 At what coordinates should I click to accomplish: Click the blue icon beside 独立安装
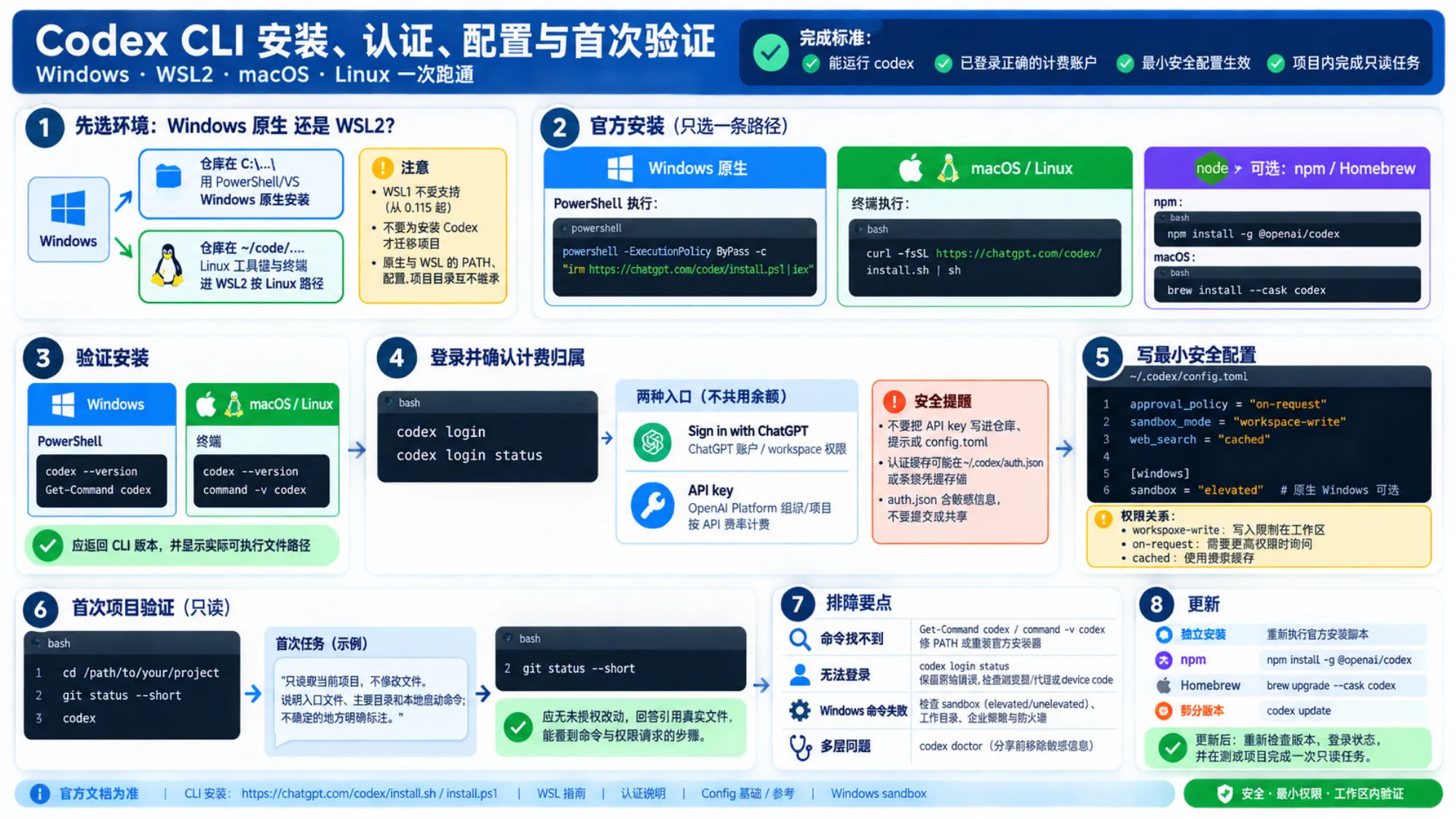click(1164, 634)
